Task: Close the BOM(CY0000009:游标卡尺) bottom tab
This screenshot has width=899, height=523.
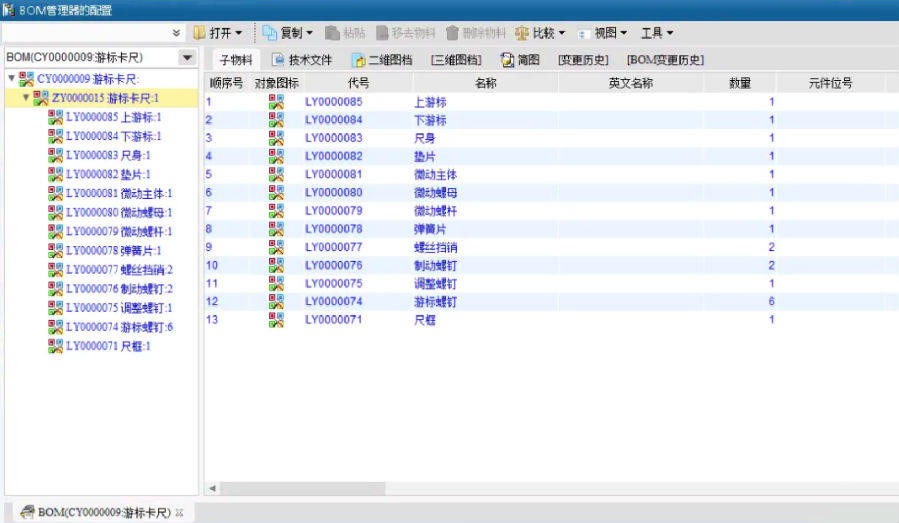Action: point(179,513)
